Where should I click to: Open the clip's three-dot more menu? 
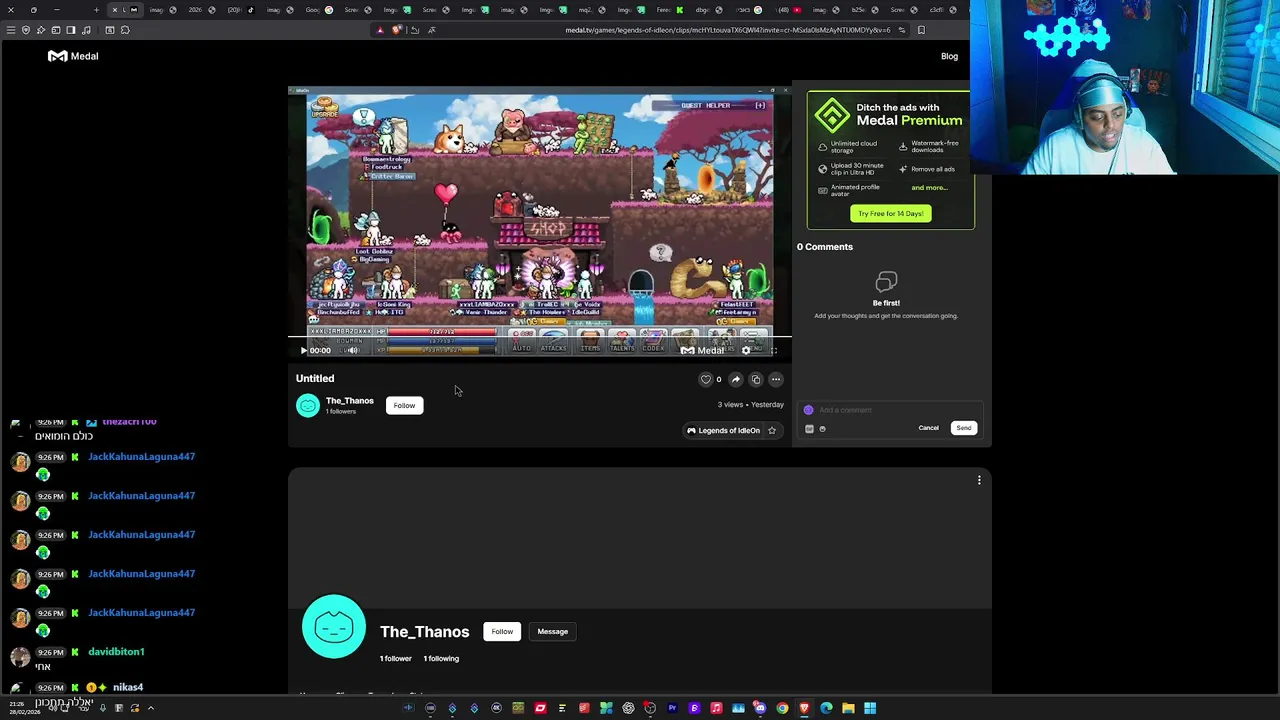[776, 379]
